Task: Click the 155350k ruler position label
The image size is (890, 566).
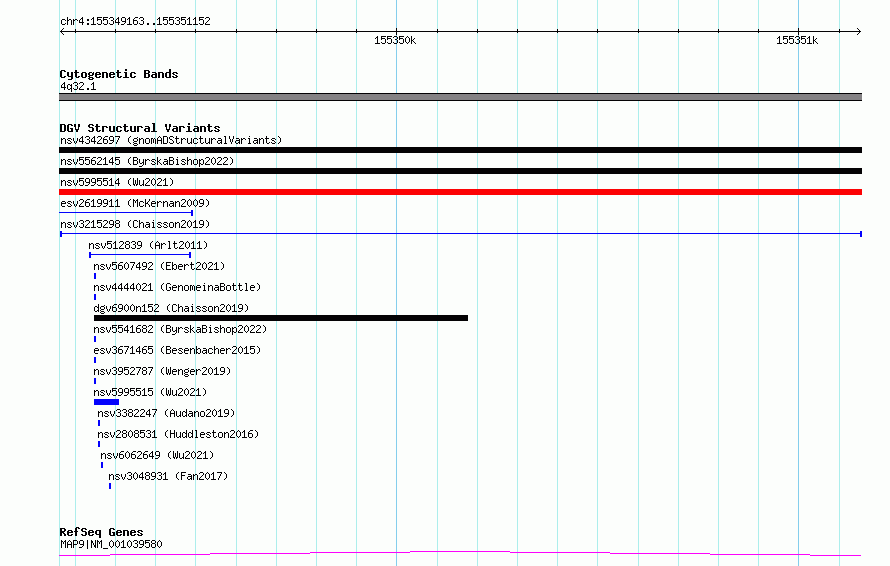Action: click(395, 40)
